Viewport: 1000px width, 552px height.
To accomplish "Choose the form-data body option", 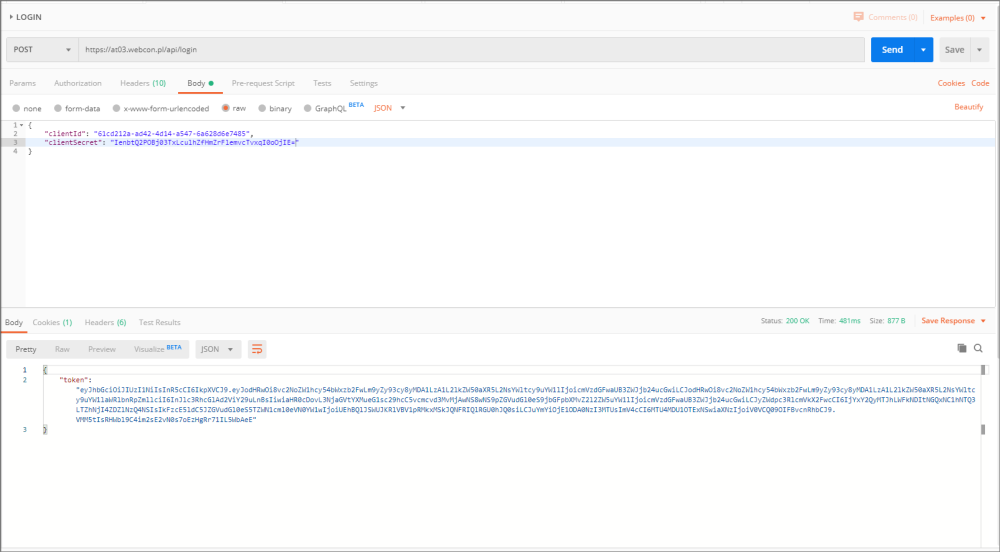I will coord(57,108).
